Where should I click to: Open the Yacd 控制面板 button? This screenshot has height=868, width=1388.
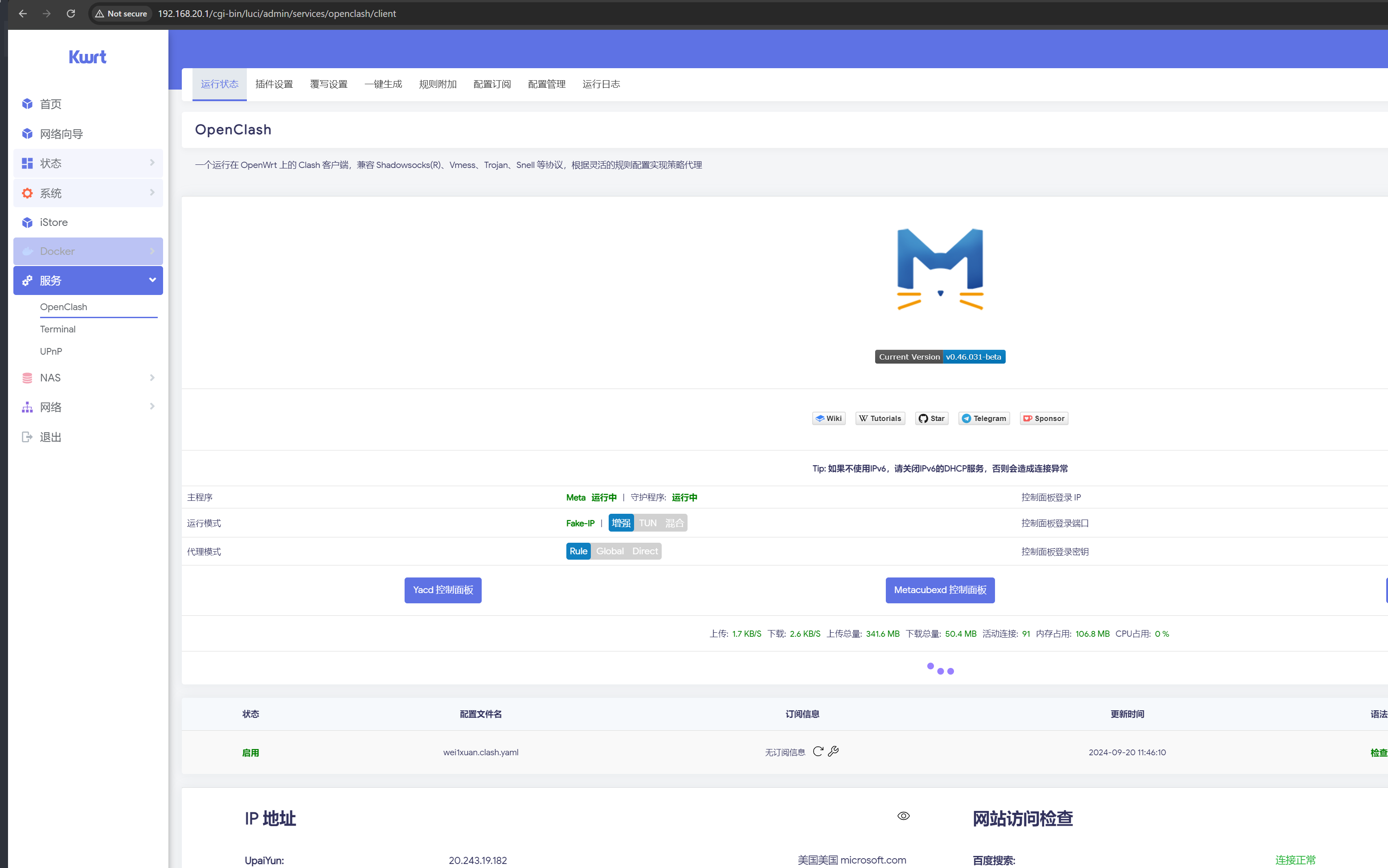(x=442, y=590)
